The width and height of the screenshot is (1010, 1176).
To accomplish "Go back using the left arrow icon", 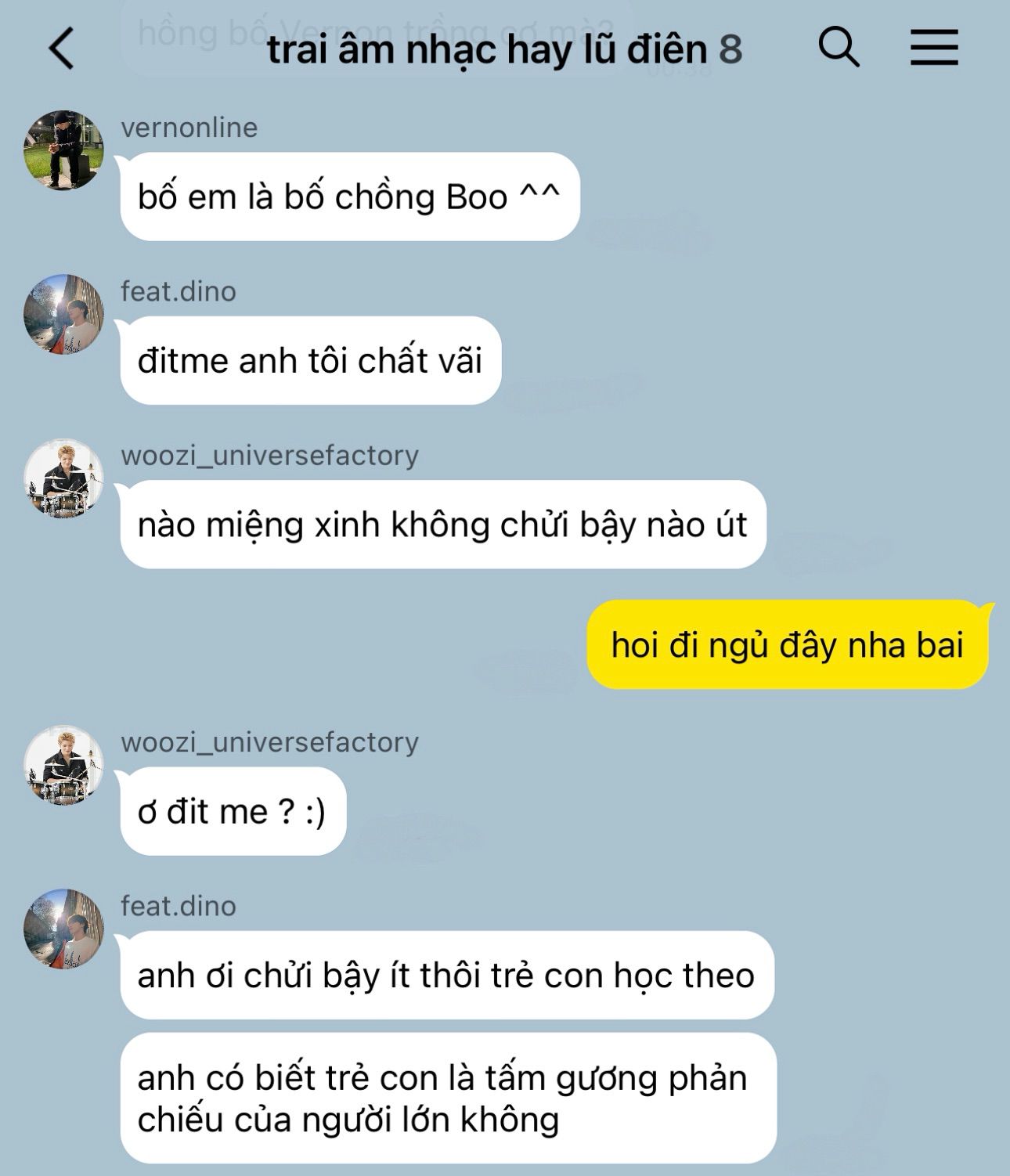I will (62, 49).
